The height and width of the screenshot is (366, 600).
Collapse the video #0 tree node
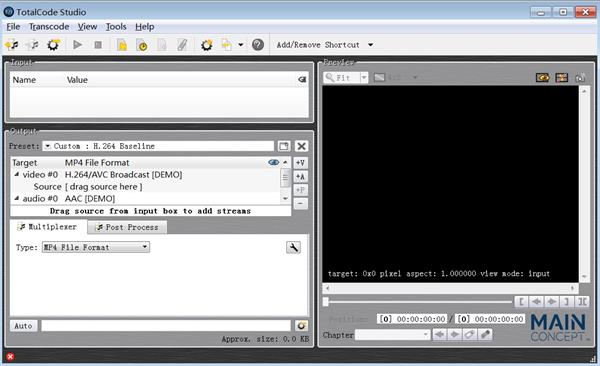coord(16,174)
